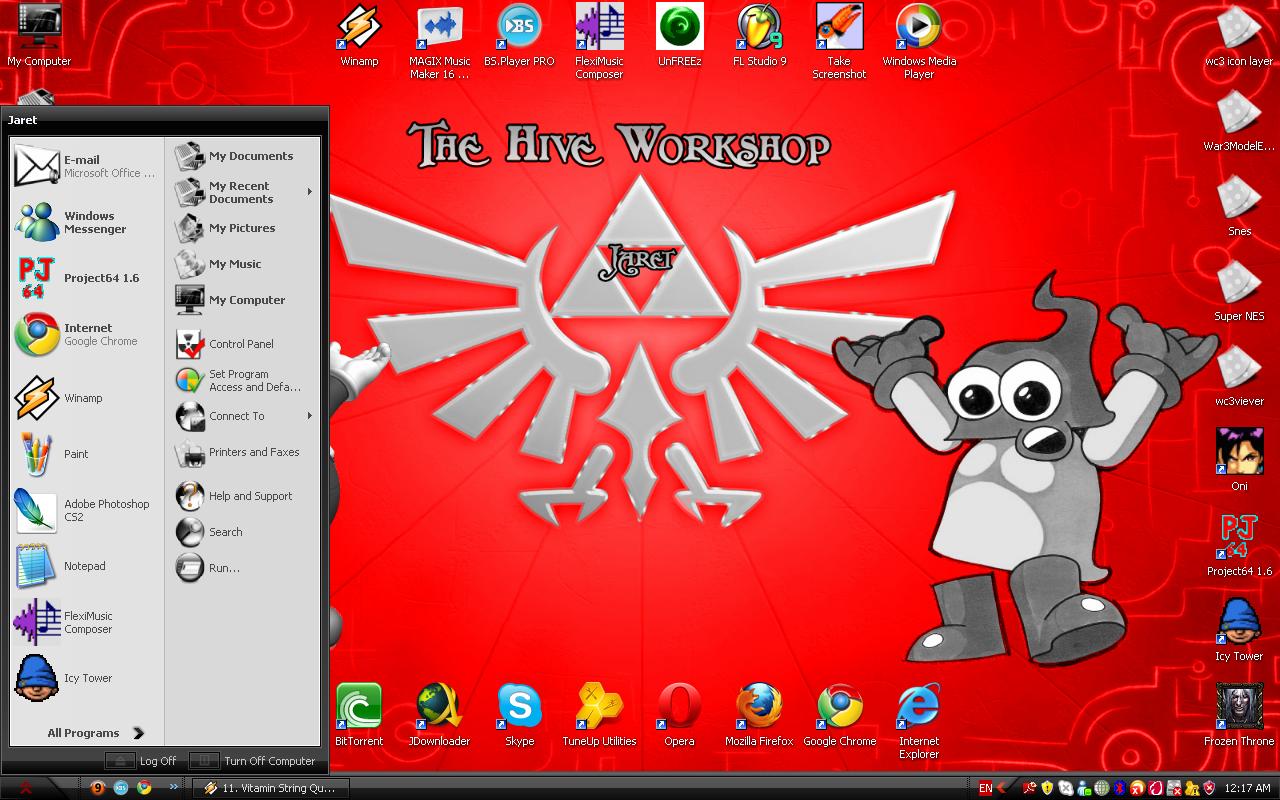Screen dimensions: 1280x800
Task: Open Windows Media Player desktop shortcut
Action: (919, 41)
